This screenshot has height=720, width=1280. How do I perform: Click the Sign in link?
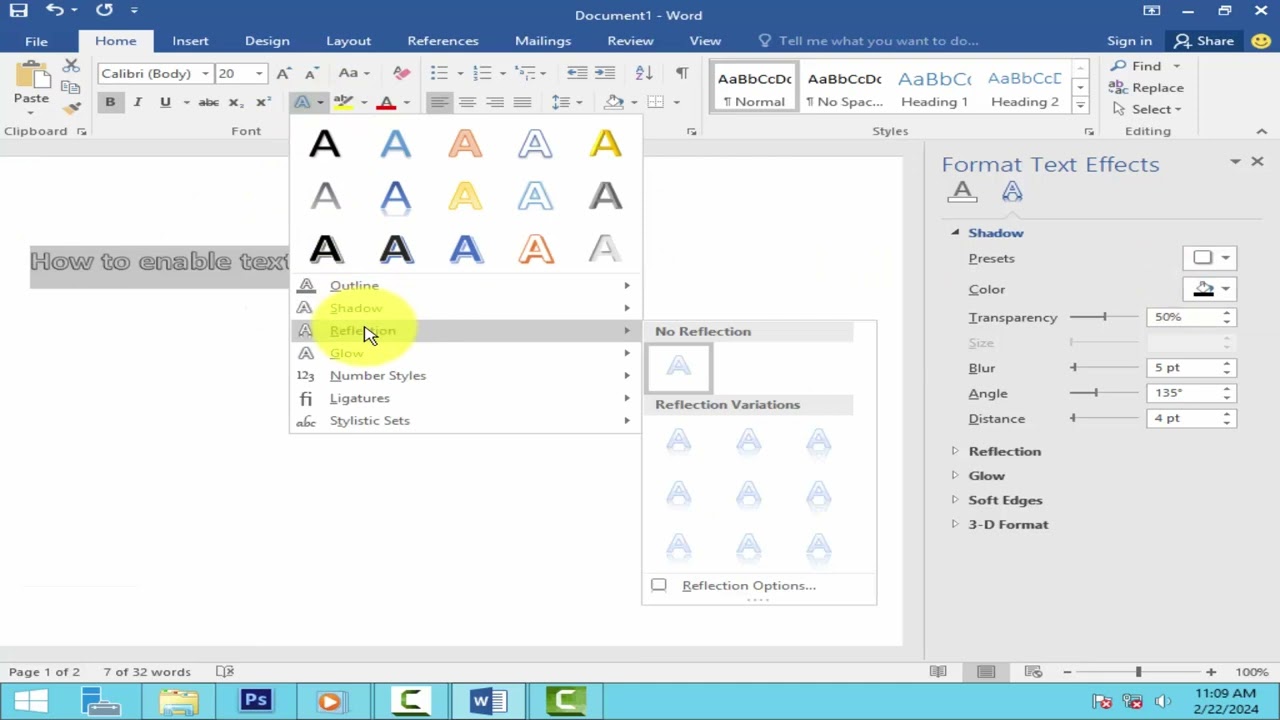(1130, 41)
